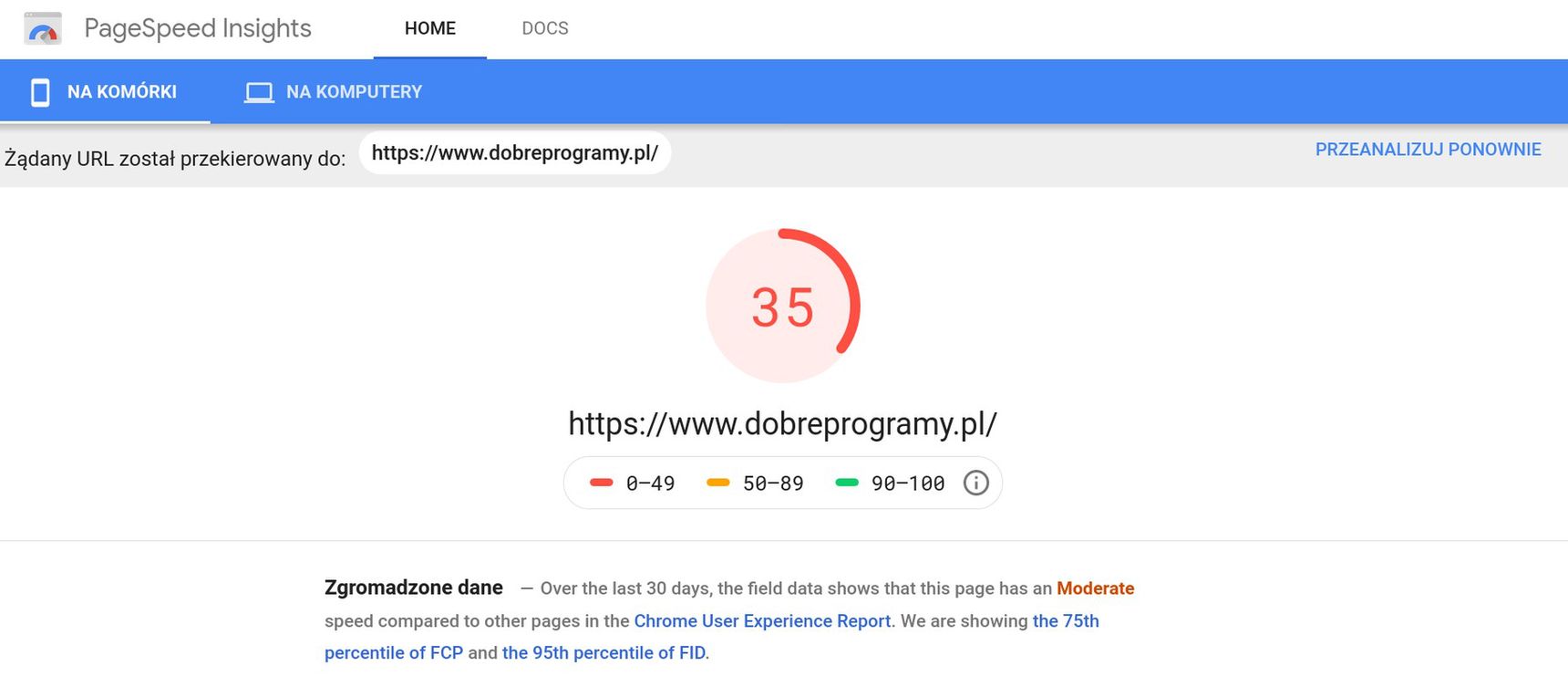Screen dimensions: 1568x676
Task: Click the red 0–49 legend swatch
Action: coord(602,483)
